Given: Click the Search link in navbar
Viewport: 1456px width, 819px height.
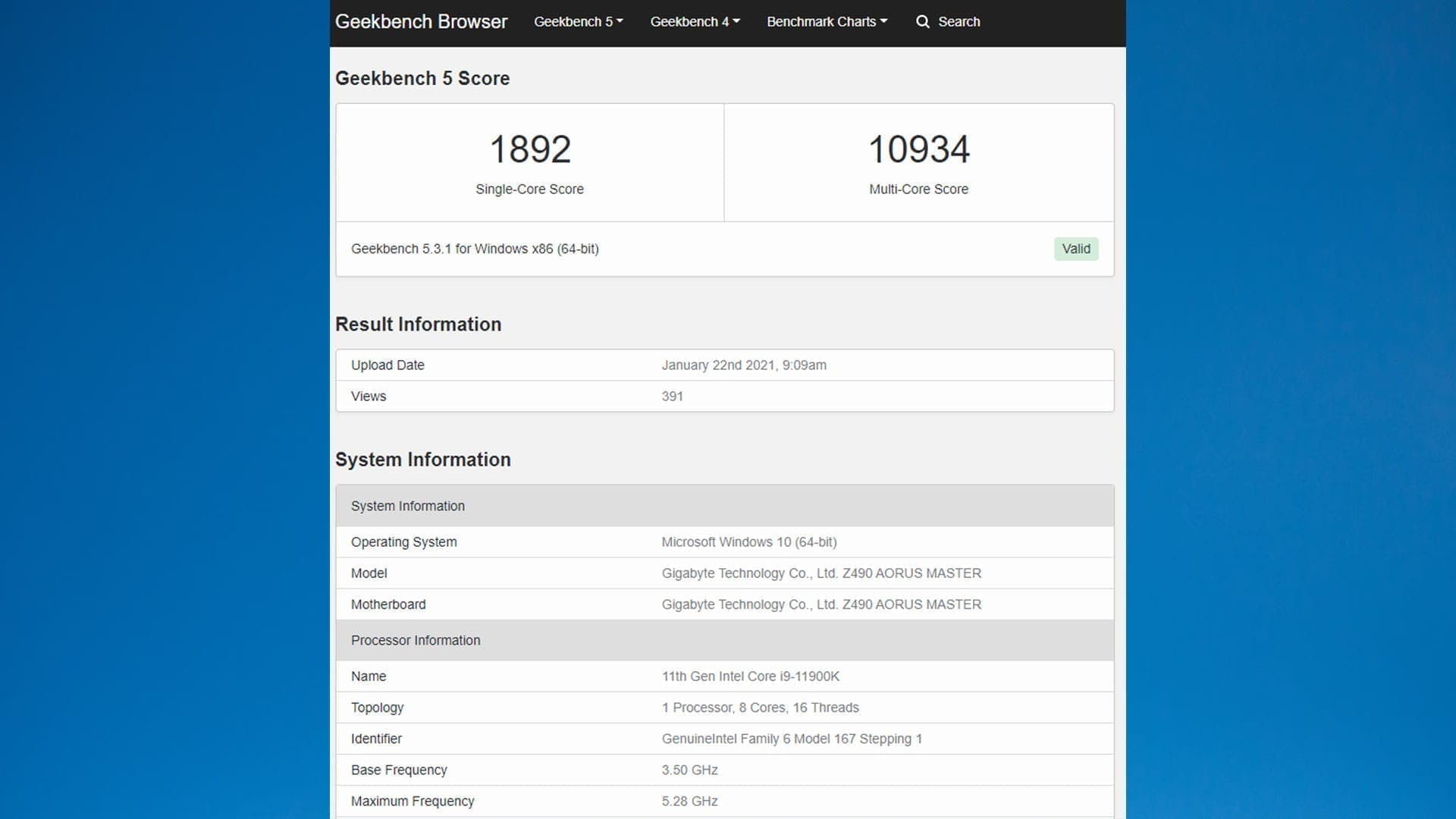Looking at the screenshot, I should click(x=959, y=22).
